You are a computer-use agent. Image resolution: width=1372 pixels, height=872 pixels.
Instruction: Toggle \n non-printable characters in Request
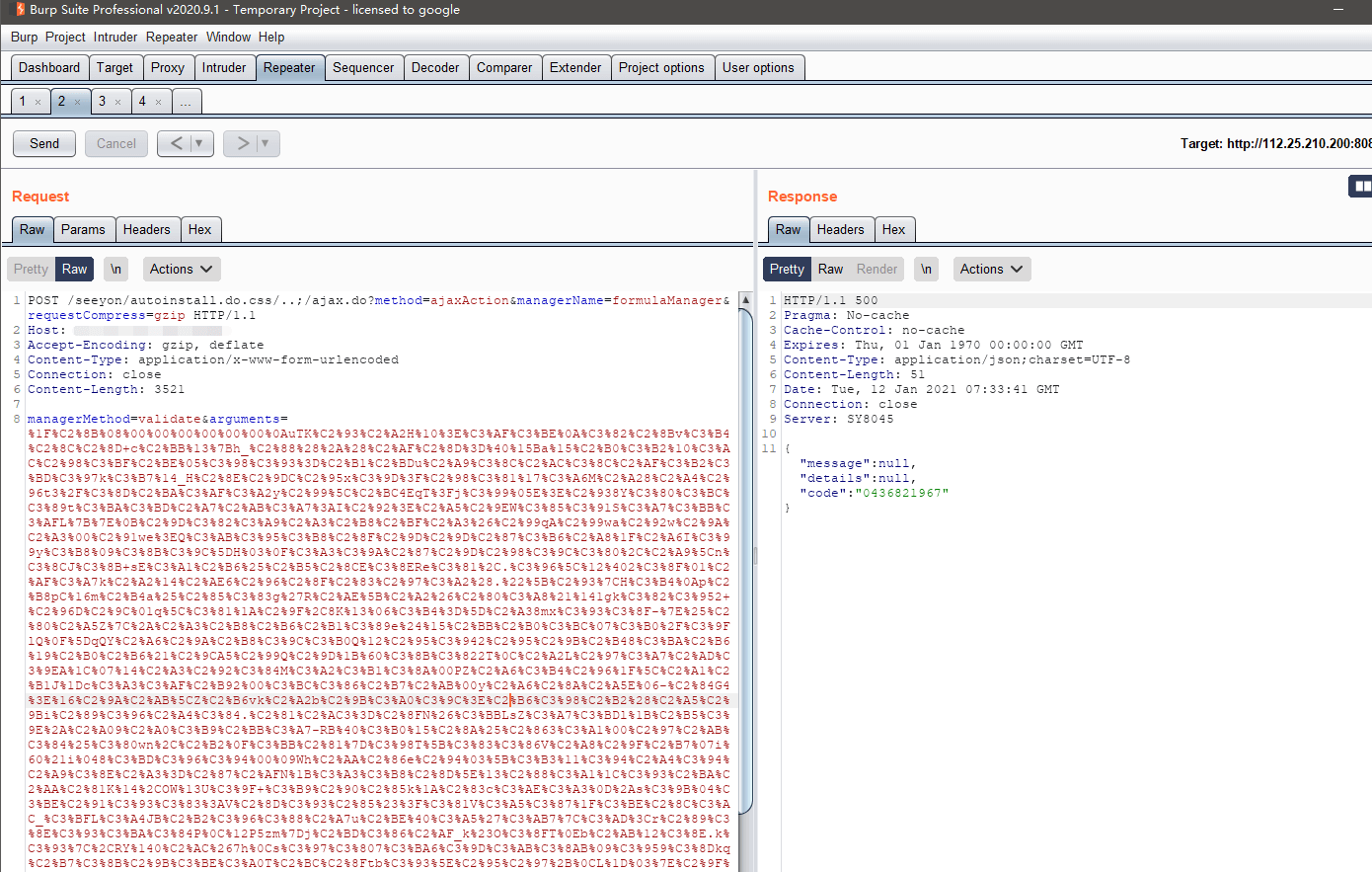(x=116, y=269)
